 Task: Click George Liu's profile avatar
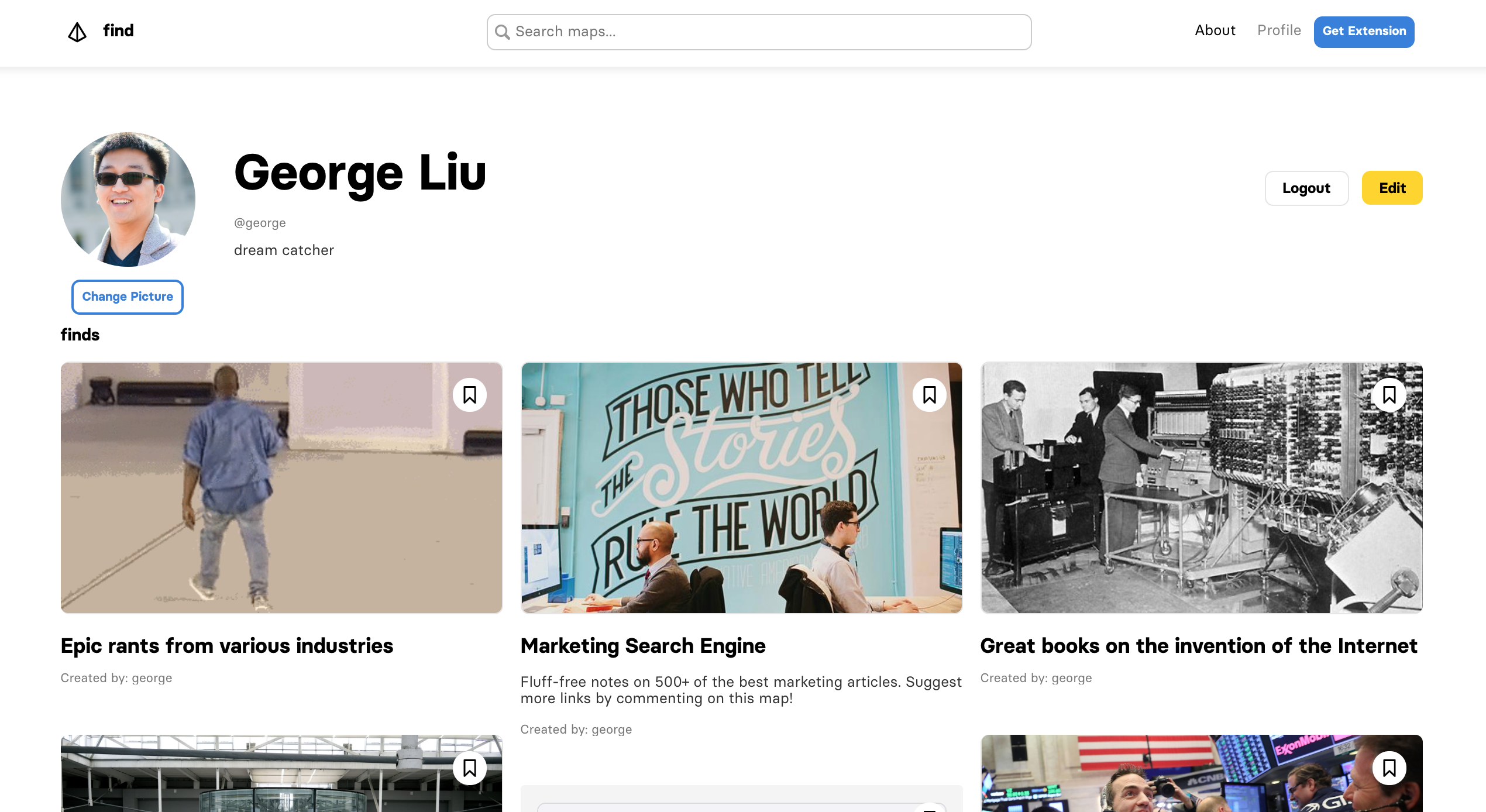click(128, 199)
